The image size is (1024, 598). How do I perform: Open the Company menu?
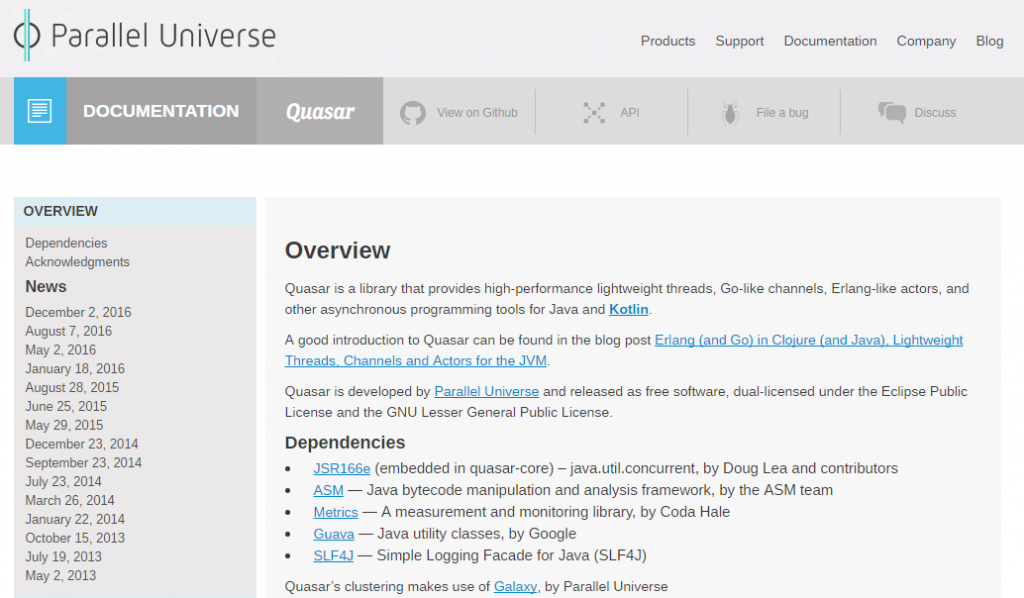click(x=926, y=41)
